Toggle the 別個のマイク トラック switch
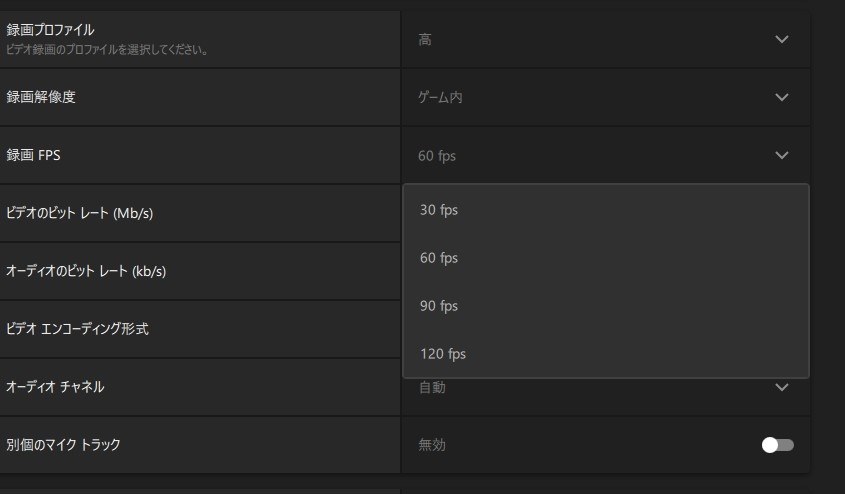Screen dimensions: 845x494 pos(778,445)
